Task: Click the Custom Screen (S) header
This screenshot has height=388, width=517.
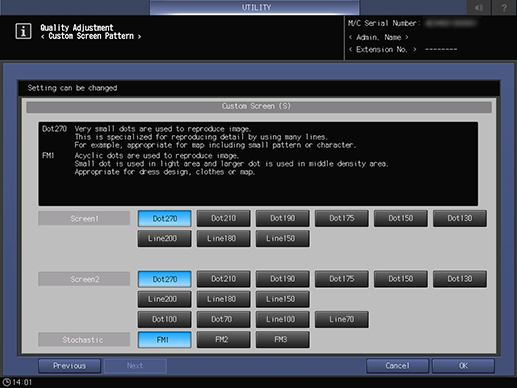Action: pos(259,106)
